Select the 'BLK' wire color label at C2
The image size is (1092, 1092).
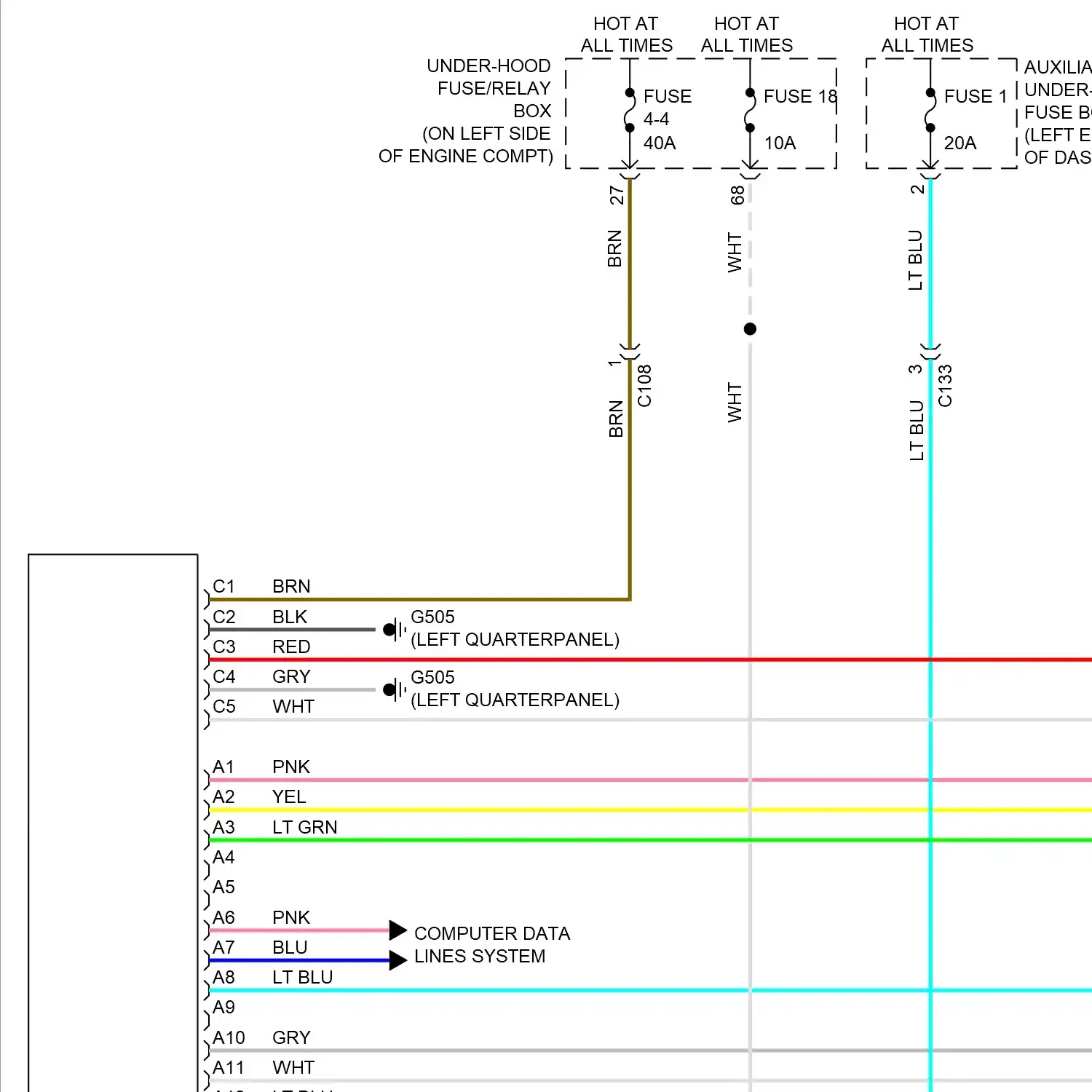(290, 617)
